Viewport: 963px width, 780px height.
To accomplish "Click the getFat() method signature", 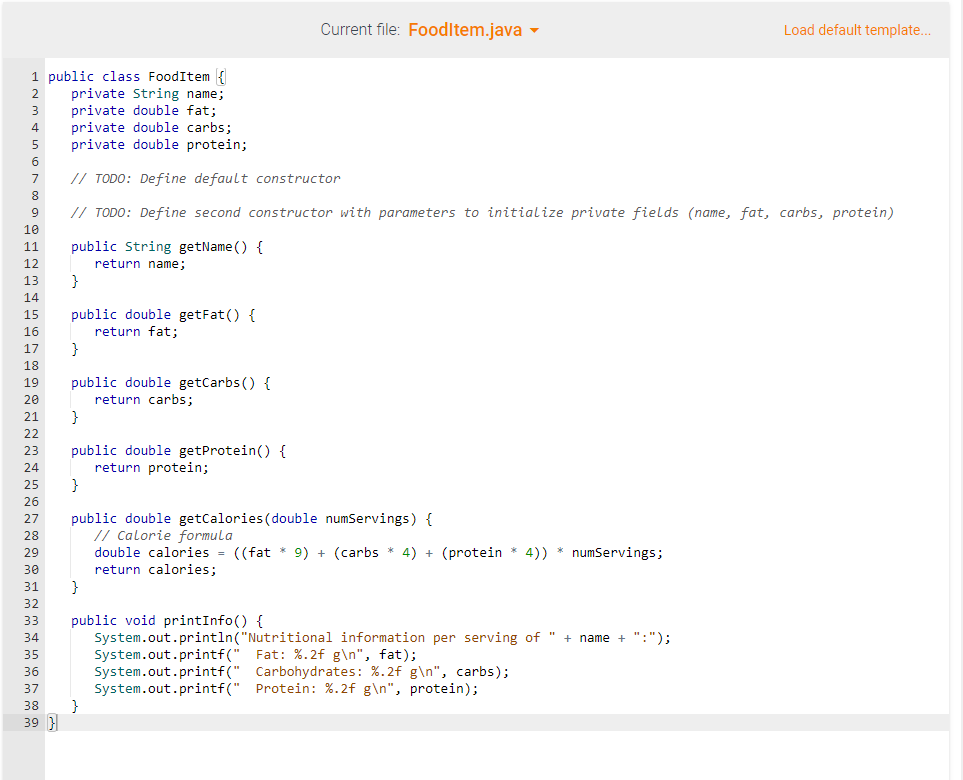I will click(163, 315).
